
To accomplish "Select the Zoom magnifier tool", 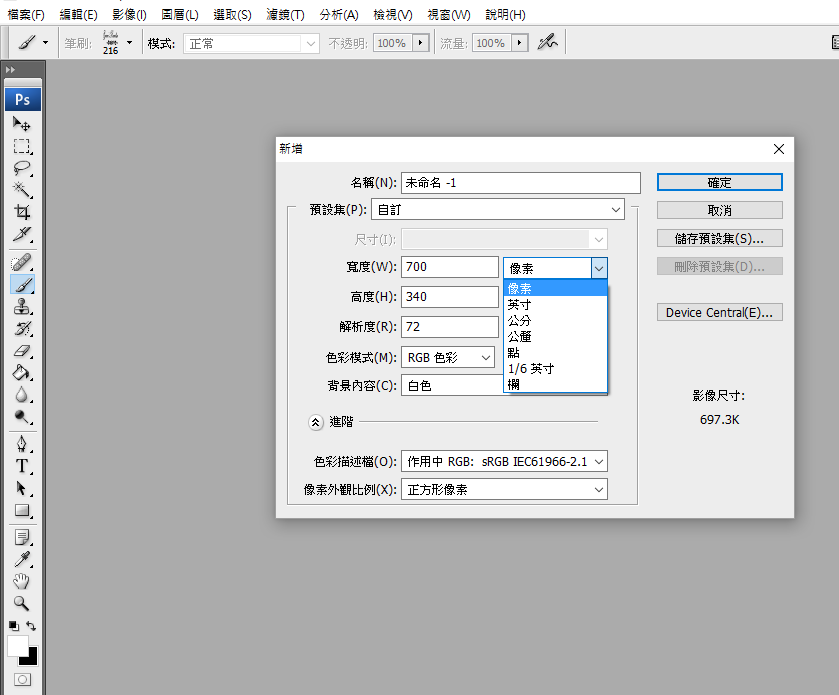I will [x=22, y=603].
